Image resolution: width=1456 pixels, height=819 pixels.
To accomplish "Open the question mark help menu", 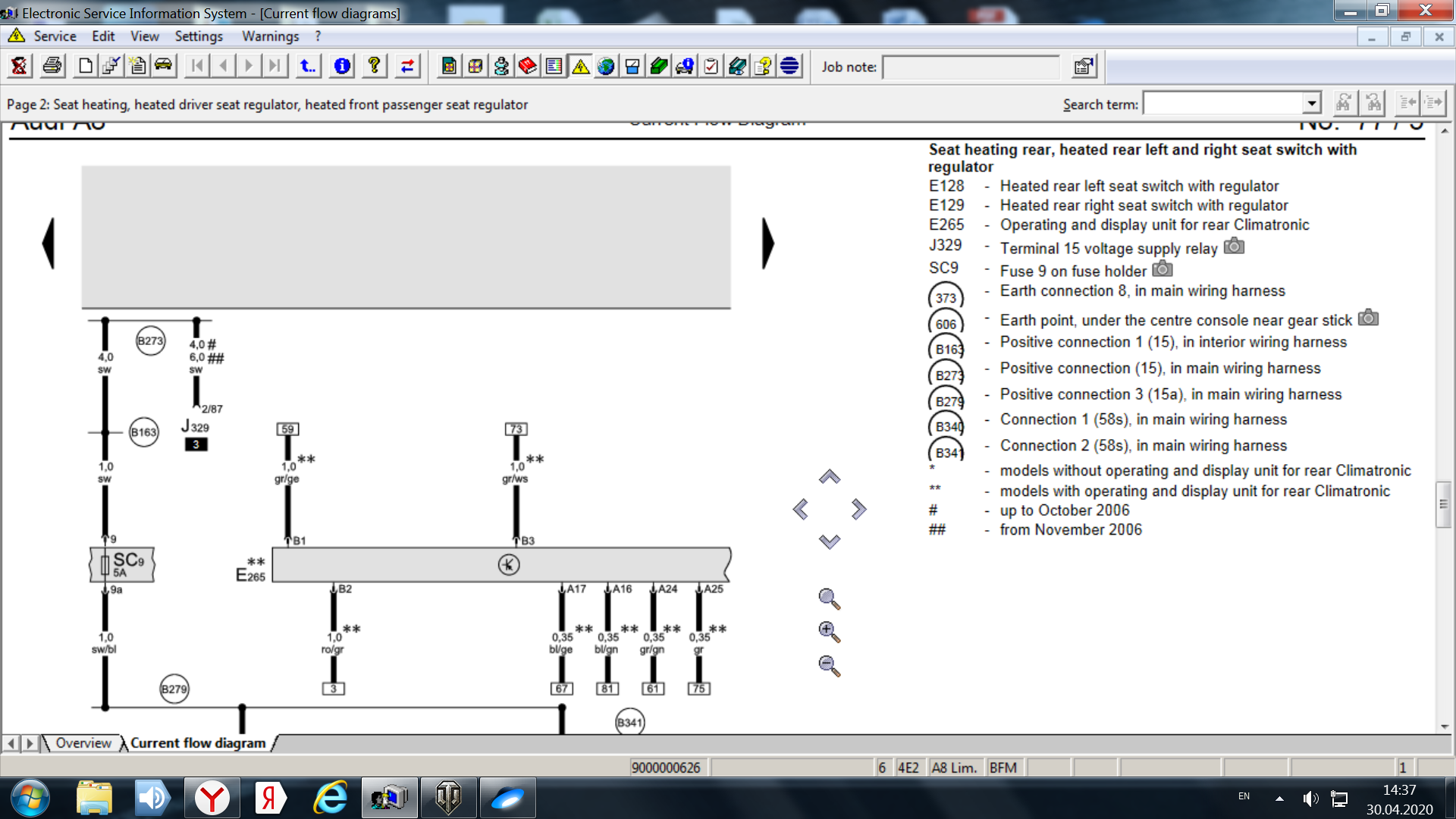I will [318, 36].
